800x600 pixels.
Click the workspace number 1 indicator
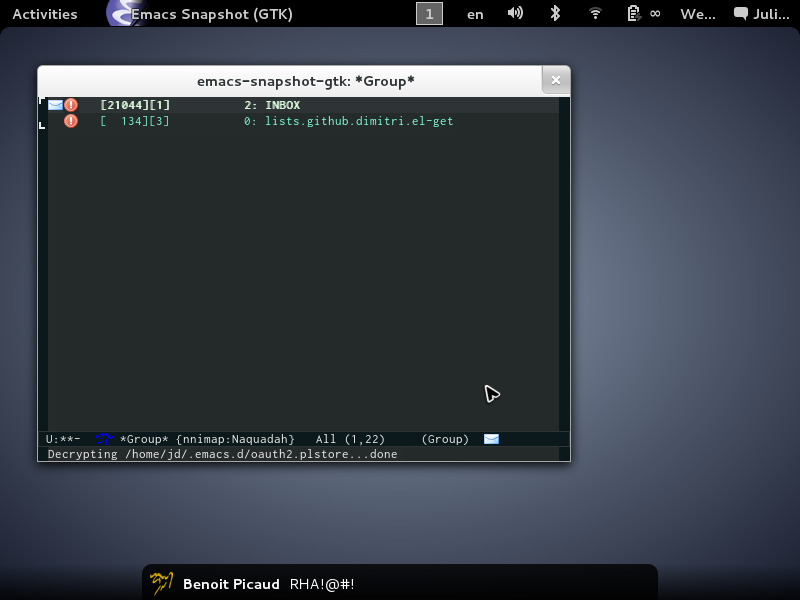(x=428, y=13)
